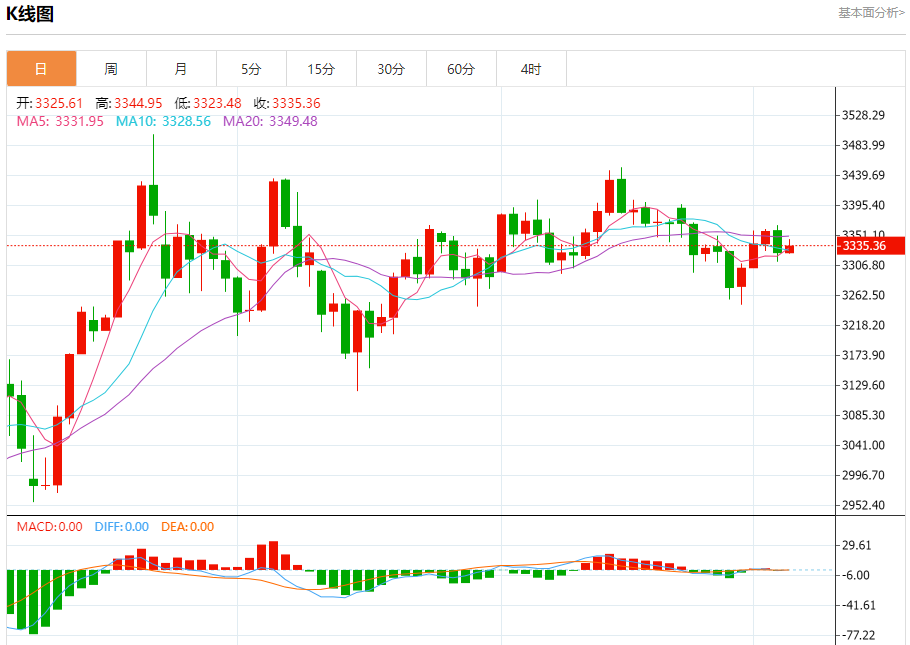The width and height of the screenshot is (910, 645).
Task: Select the 日 daily chart tab
Action: click(x=41, y=69)
